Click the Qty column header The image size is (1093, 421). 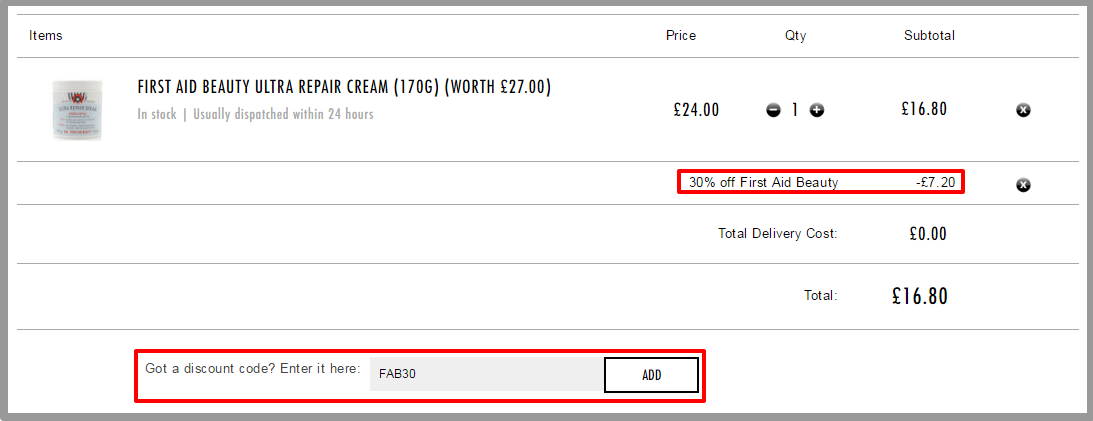tap(795, 36)
